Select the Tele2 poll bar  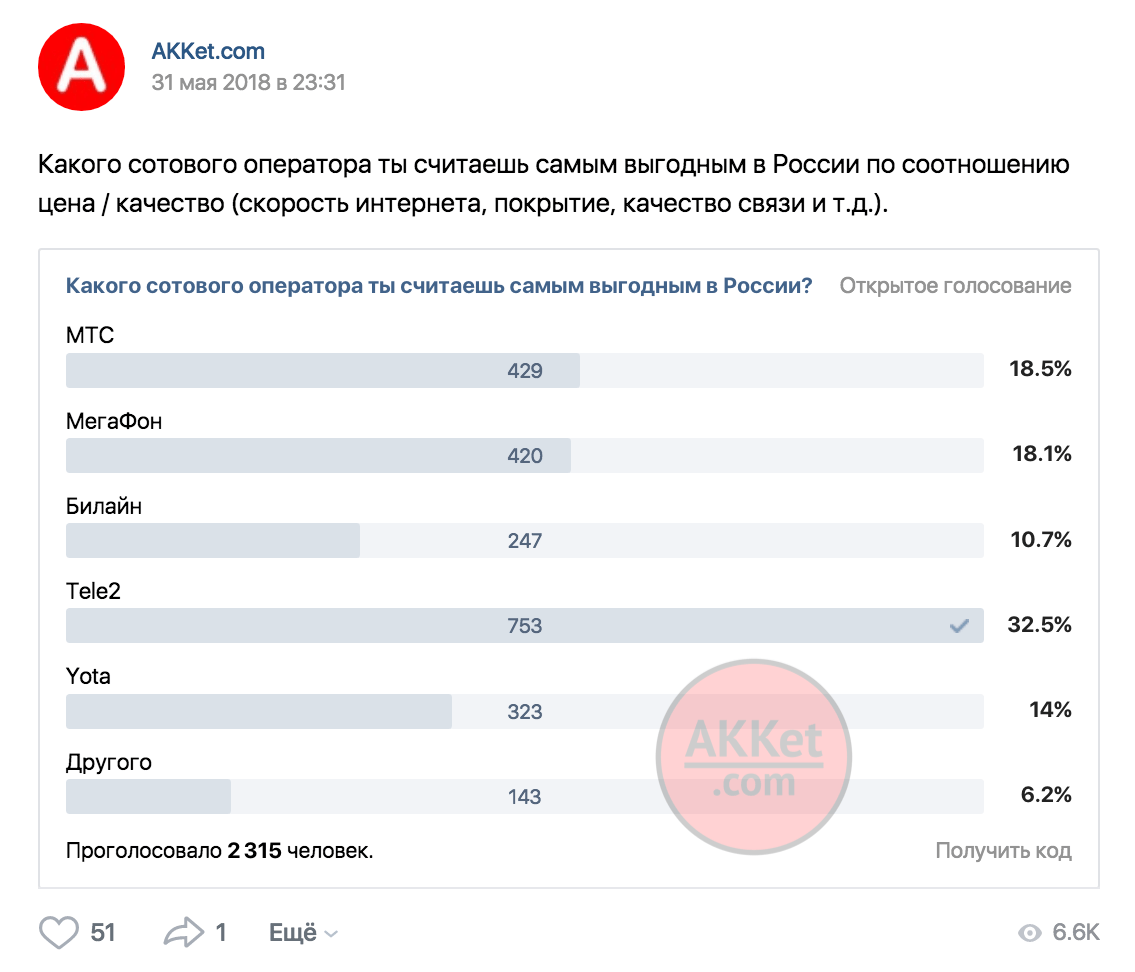coord(525,625)
